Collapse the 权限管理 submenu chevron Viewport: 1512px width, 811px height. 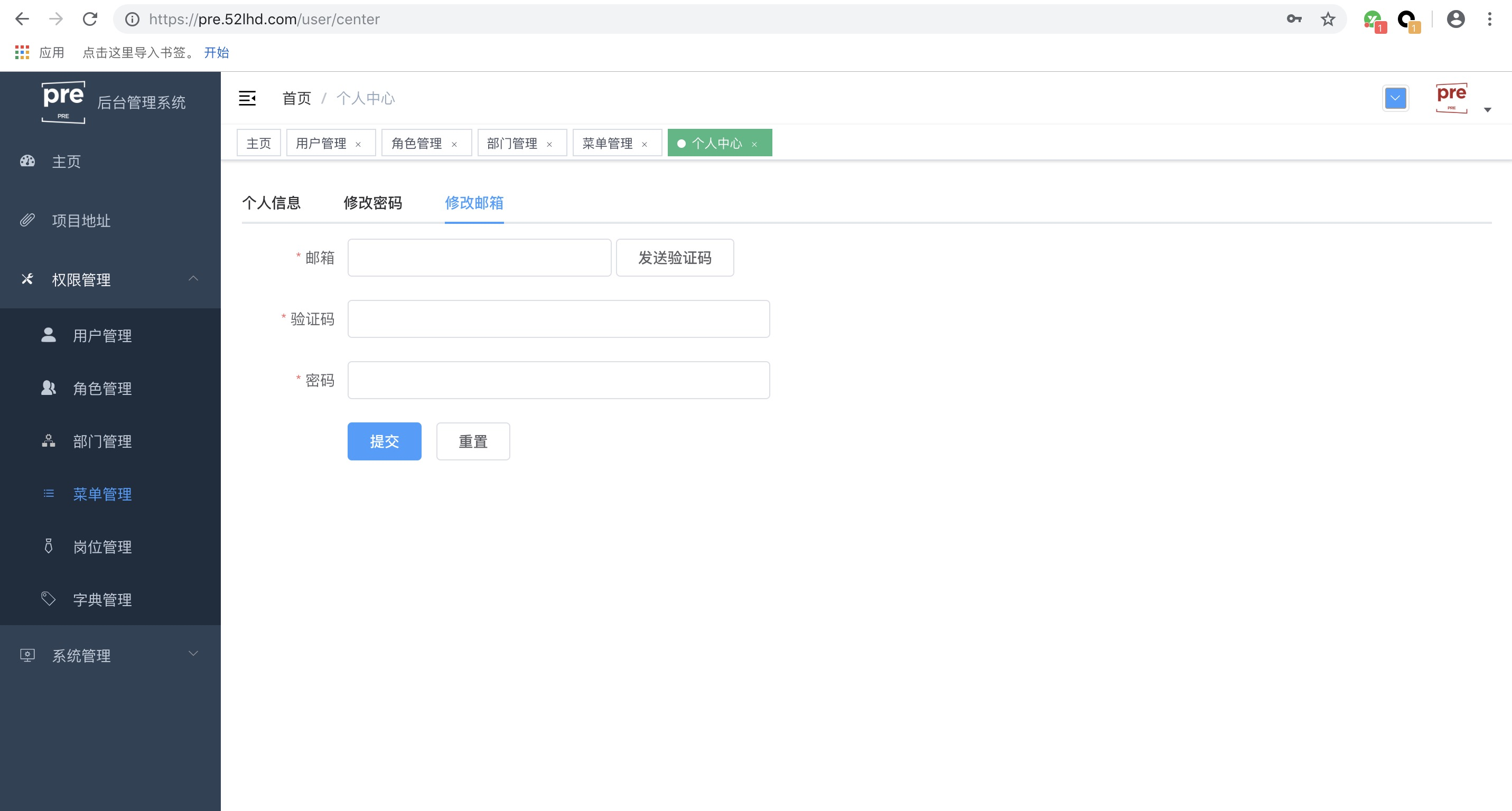pos(194,280)
